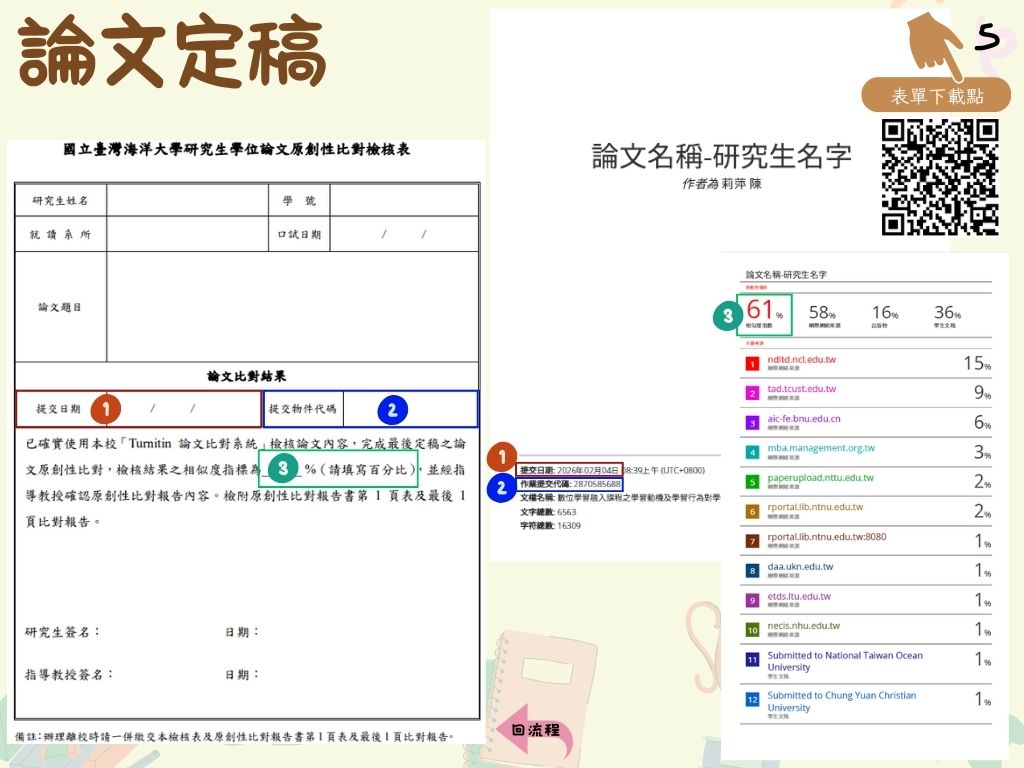Open the 表單下載點 download button
Viewport: 1024px width, 768px height.
coord(935,93)
